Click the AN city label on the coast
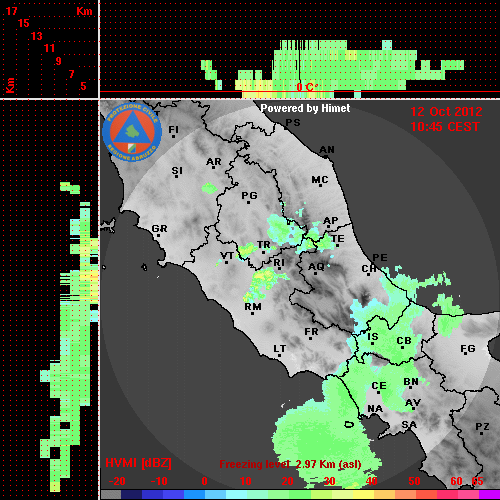Screen dimensions: 500x500 (x=327, y=150)
